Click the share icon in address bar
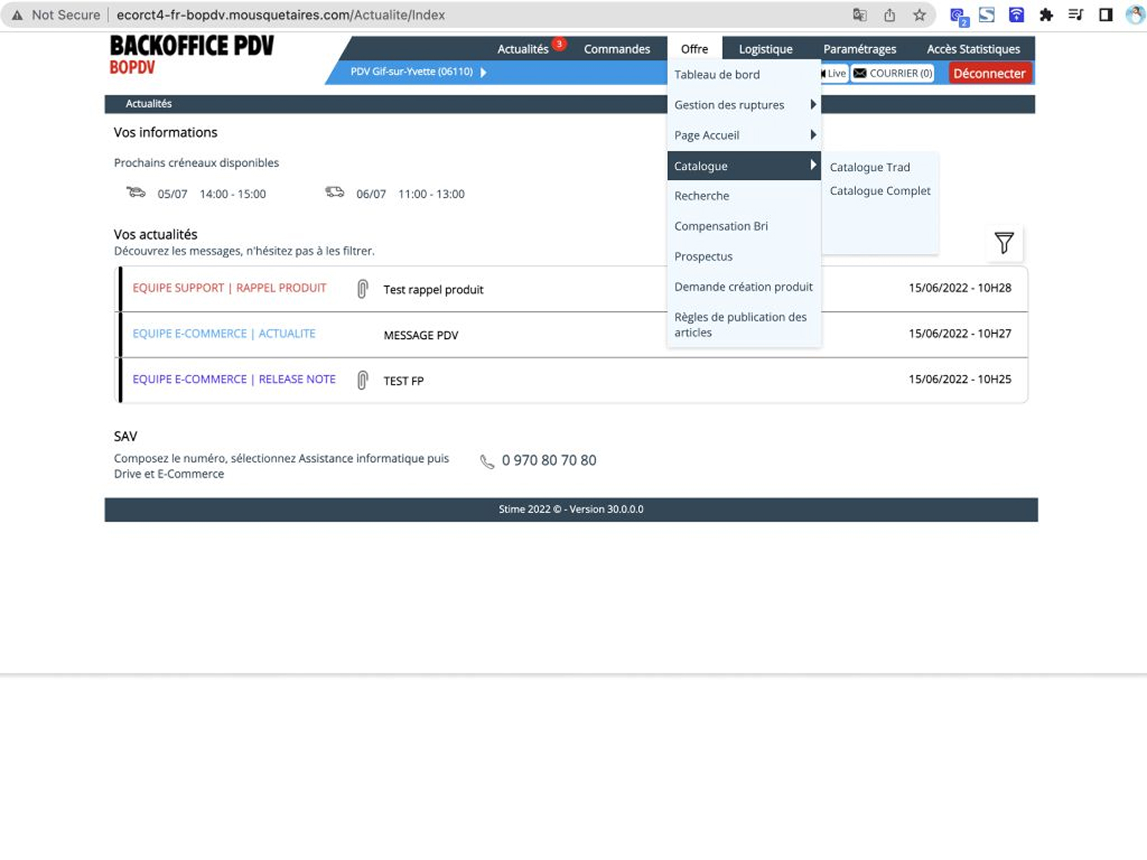Screen dimensions: 1147x860 [889, 15]
